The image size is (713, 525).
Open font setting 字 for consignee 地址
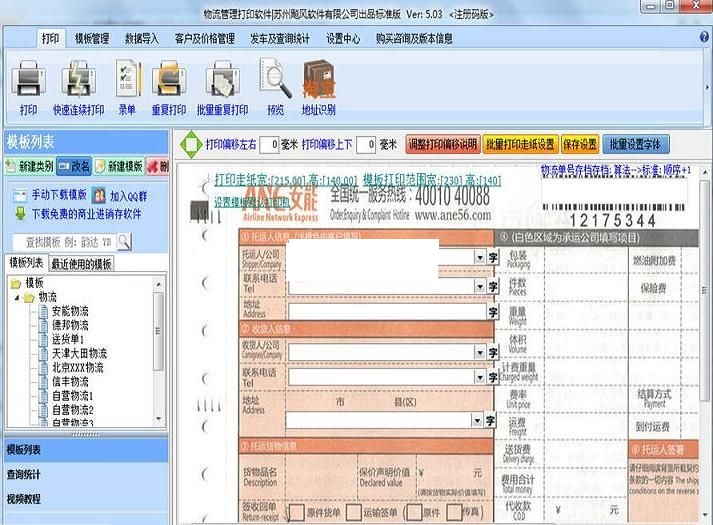(x=490, y=420)
